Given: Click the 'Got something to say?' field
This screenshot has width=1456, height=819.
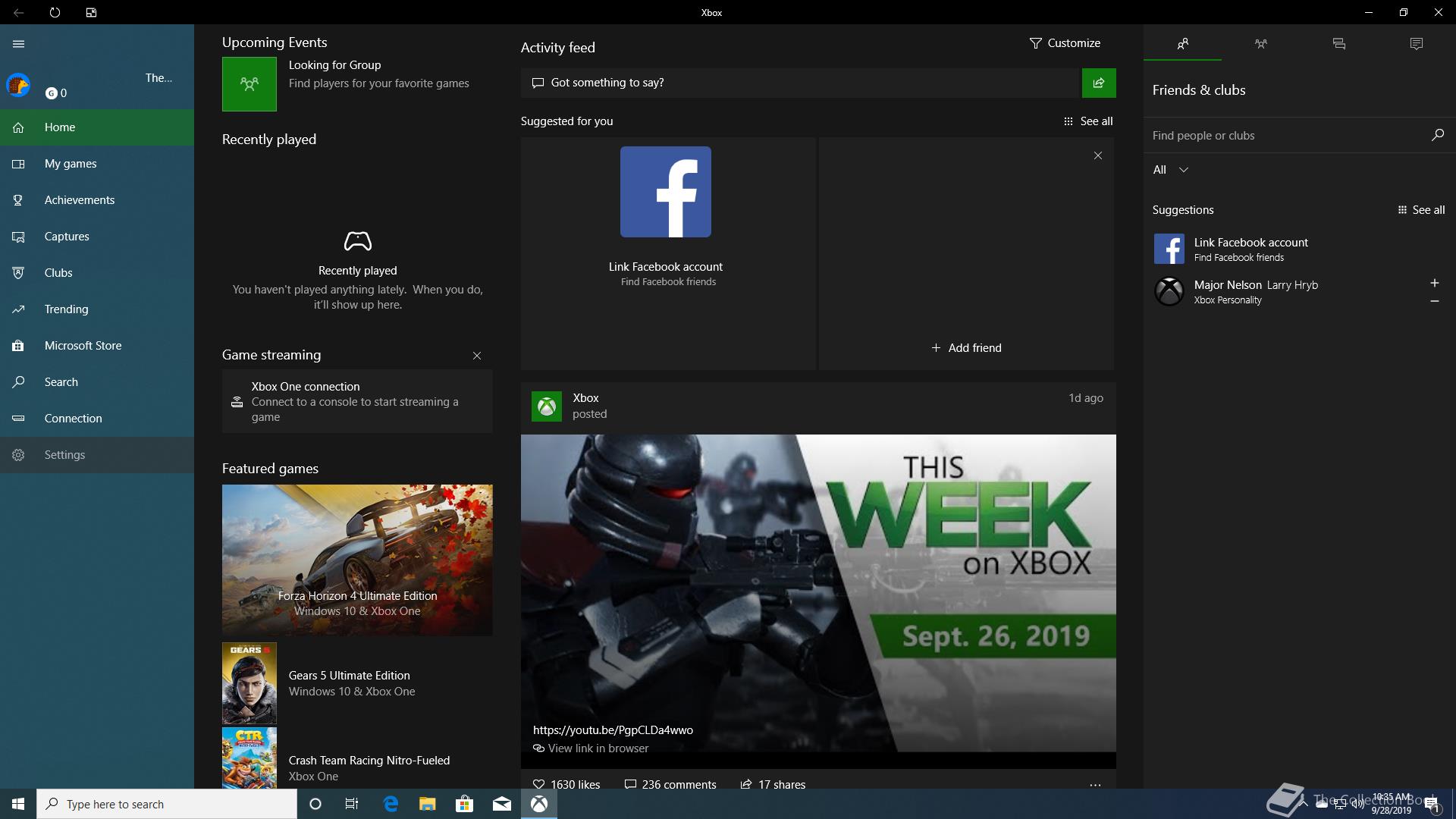Looking at the screenshot, I should point(800,83).
